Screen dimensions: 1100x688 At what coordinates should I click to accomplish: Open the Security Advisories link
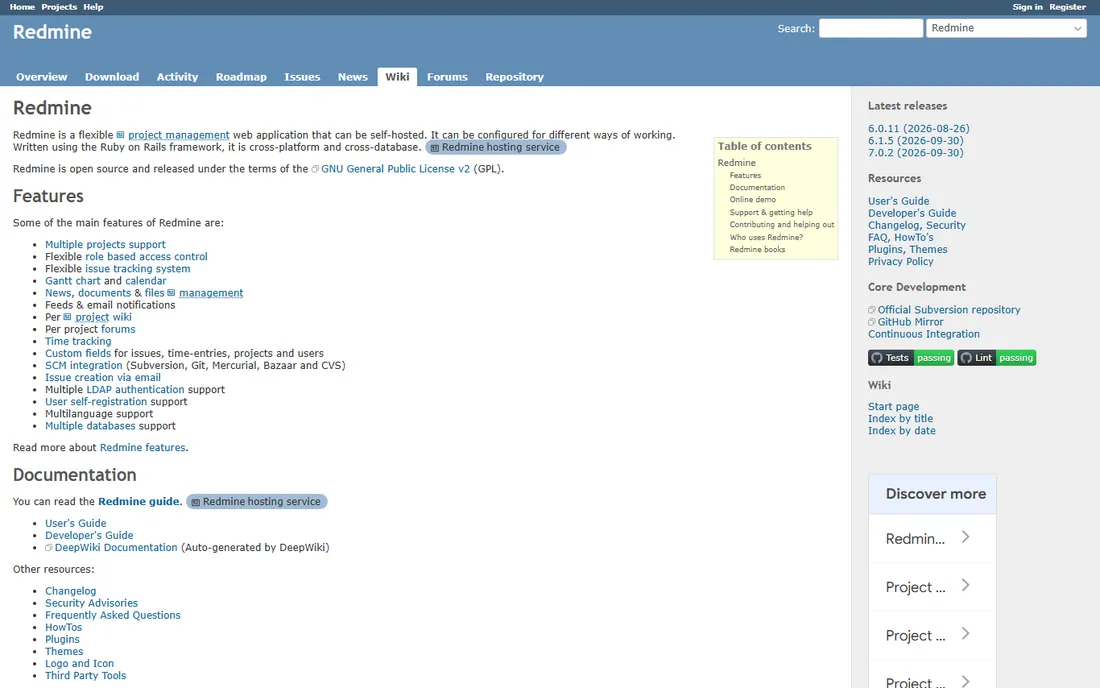pos(91,603)
